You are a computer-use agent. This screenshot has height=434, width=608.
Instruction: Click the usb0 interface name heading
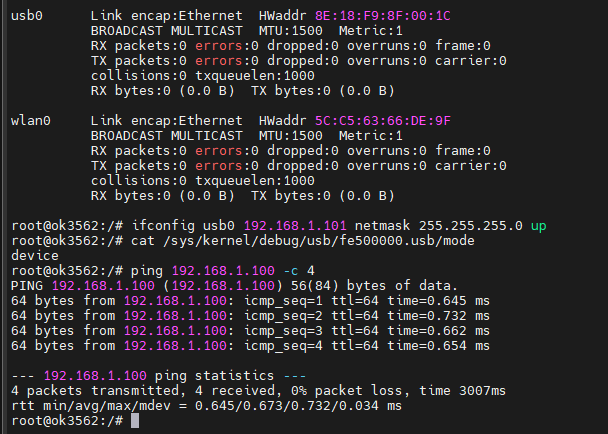click(x=27, y=16)
